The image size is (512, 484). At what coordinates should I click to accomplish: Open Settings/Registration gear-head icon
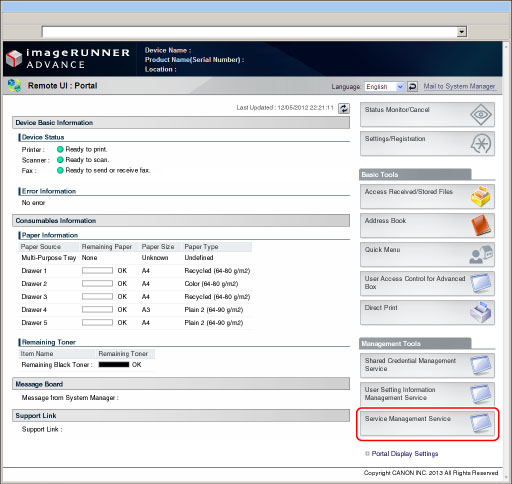(x=481, y=144)
